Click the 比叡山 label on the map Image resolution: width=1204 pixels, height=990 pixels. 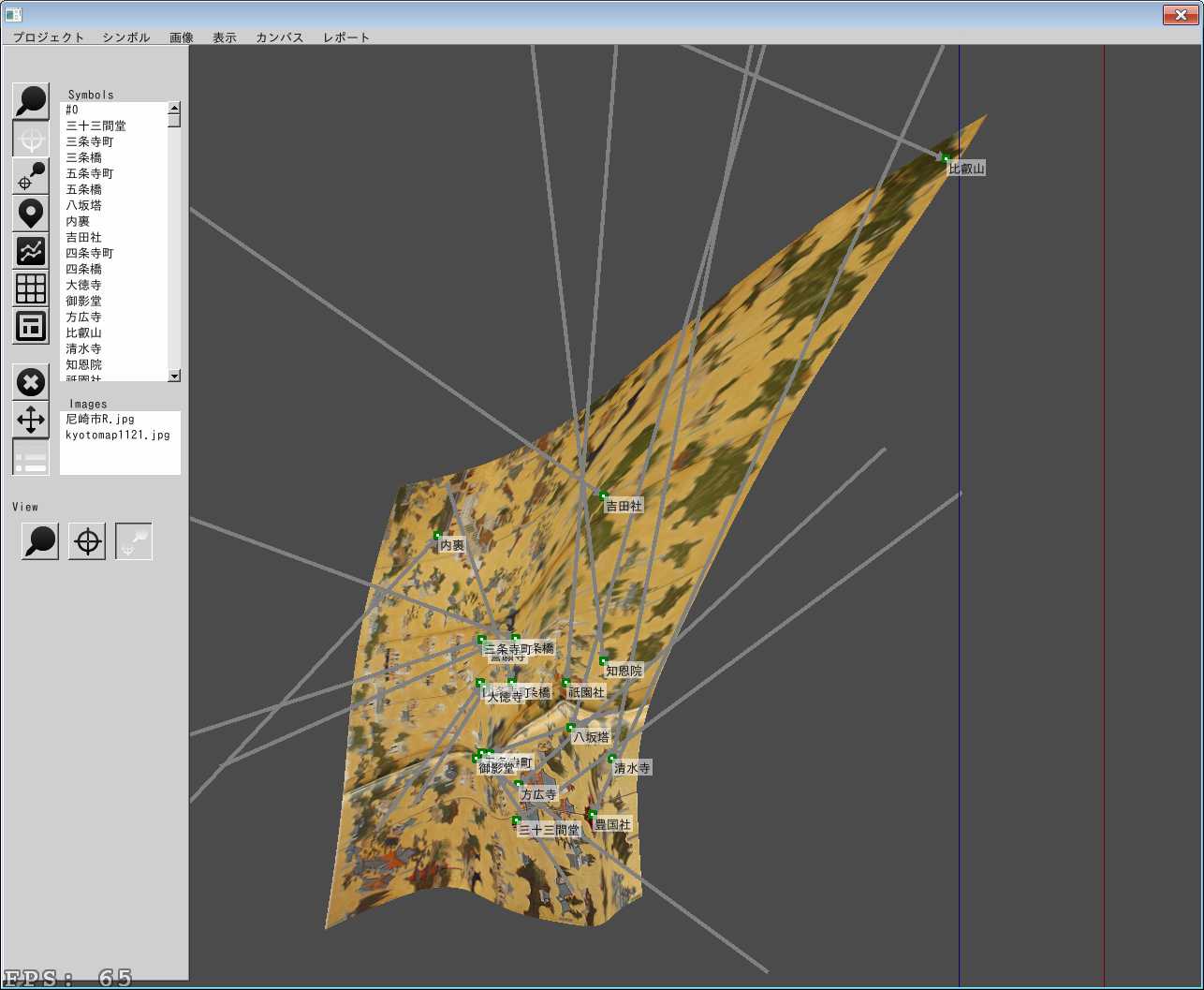pyautogui.click(x=966, y=169)
